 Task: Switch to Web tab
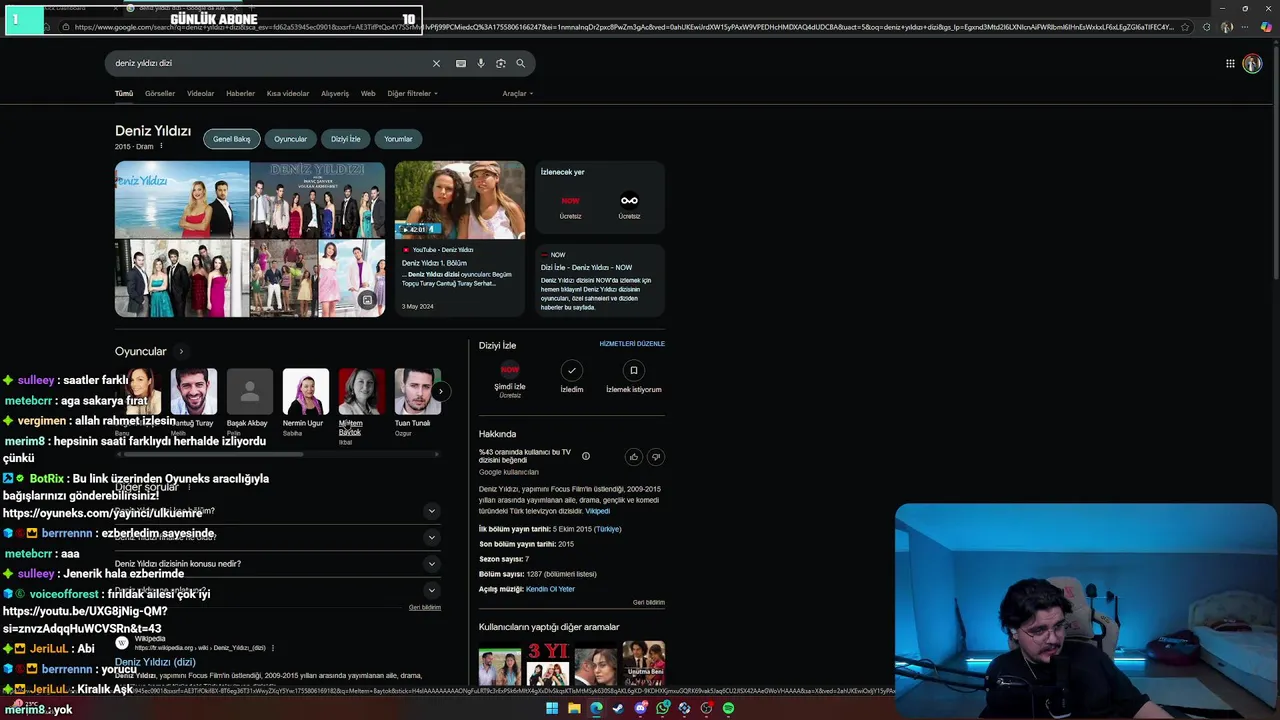(x=368, y=93)
